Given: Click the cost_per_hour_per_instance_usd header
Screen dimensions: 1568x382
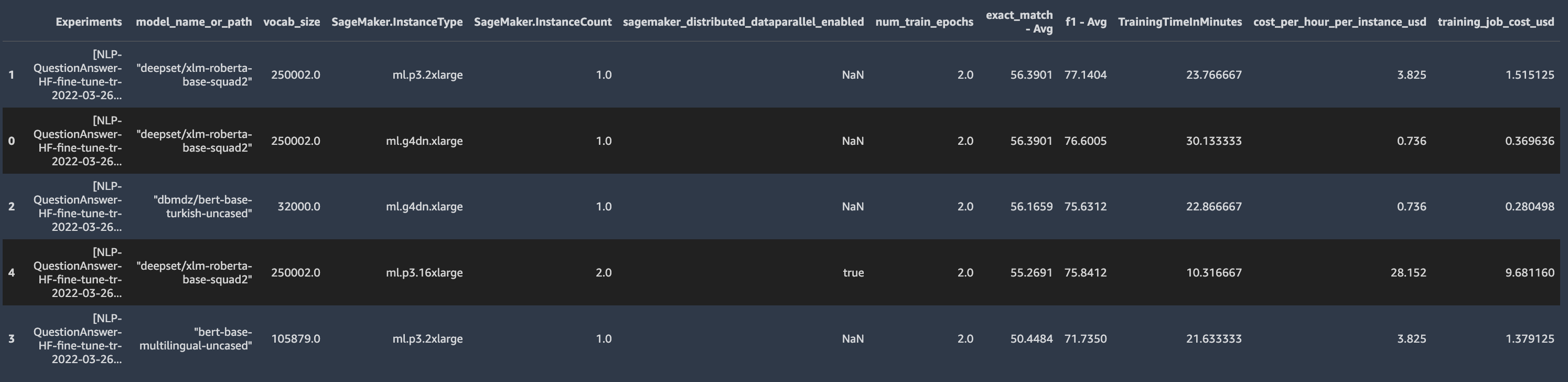Looking at the screenshot, I should coord(1339,22).
